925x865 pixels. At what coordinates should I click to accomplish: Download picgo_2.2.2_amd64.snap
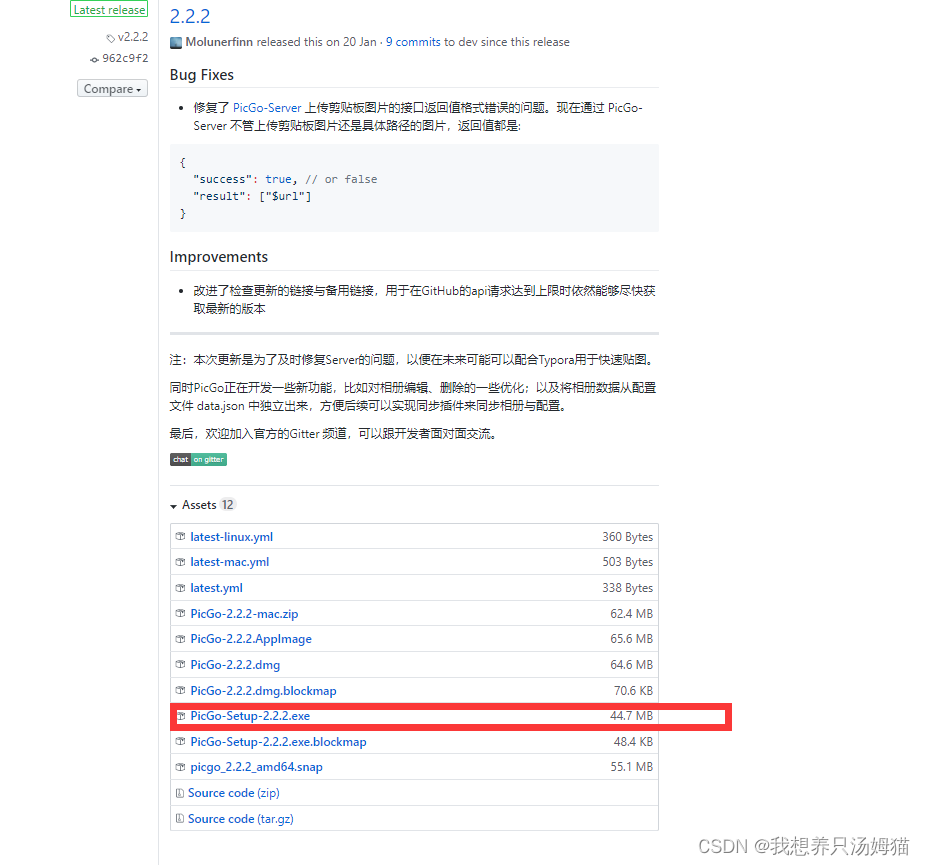coord(257,767)
